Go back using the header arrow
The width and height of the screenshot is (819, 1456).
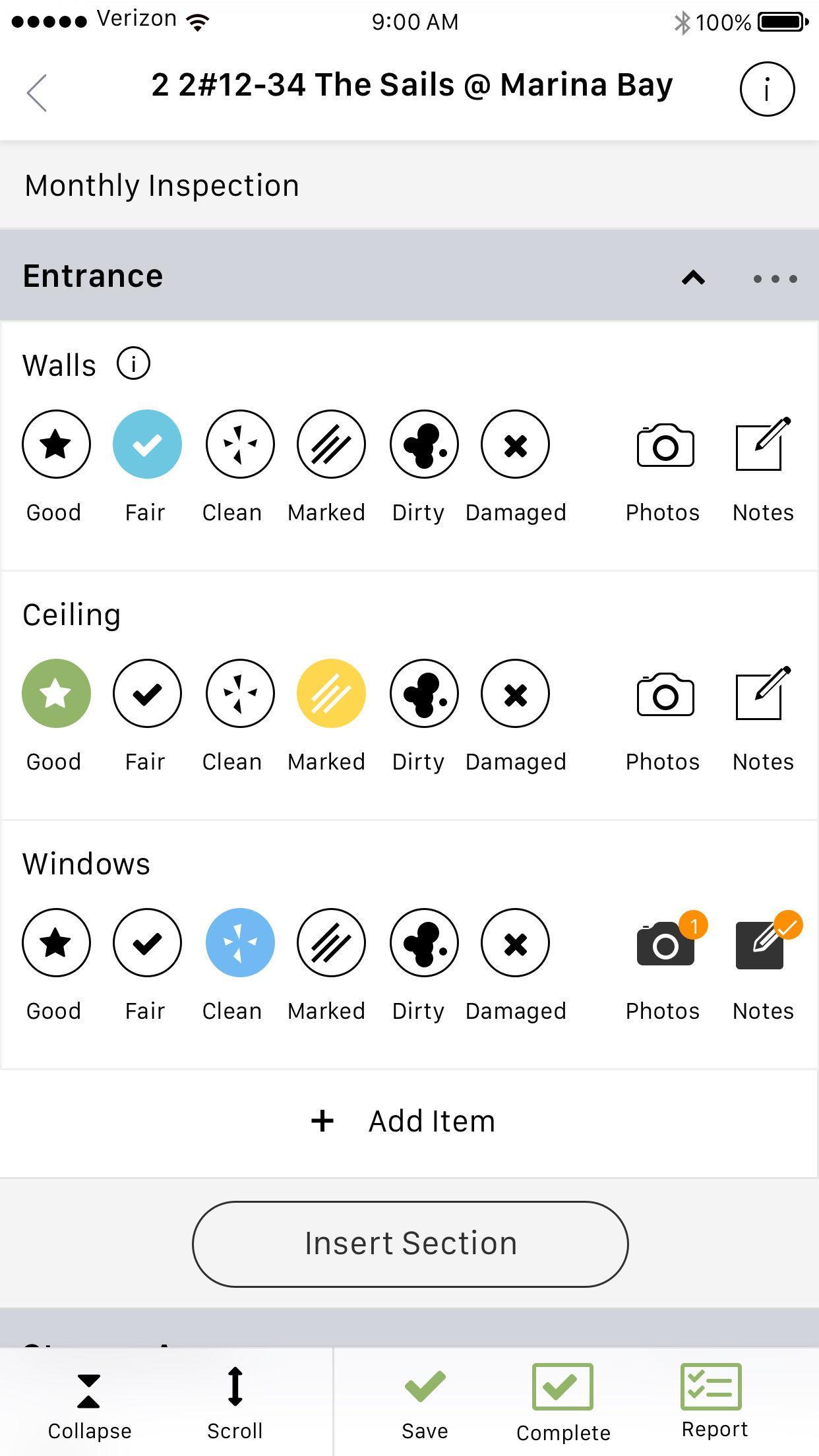38,92
